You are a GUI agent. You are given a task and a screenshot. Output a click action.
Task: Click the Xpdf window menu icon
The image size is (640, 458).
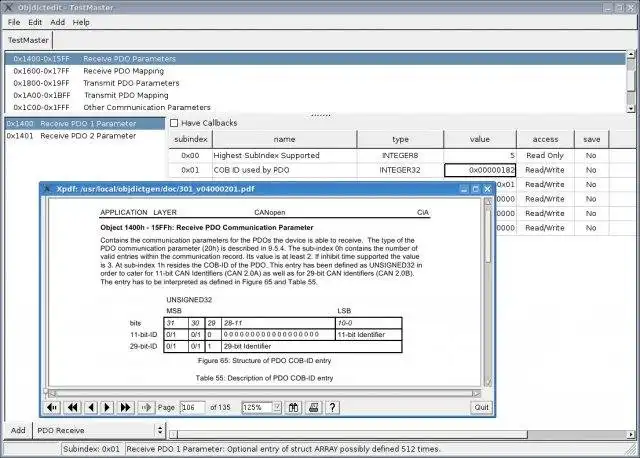(x=47, y=189)
